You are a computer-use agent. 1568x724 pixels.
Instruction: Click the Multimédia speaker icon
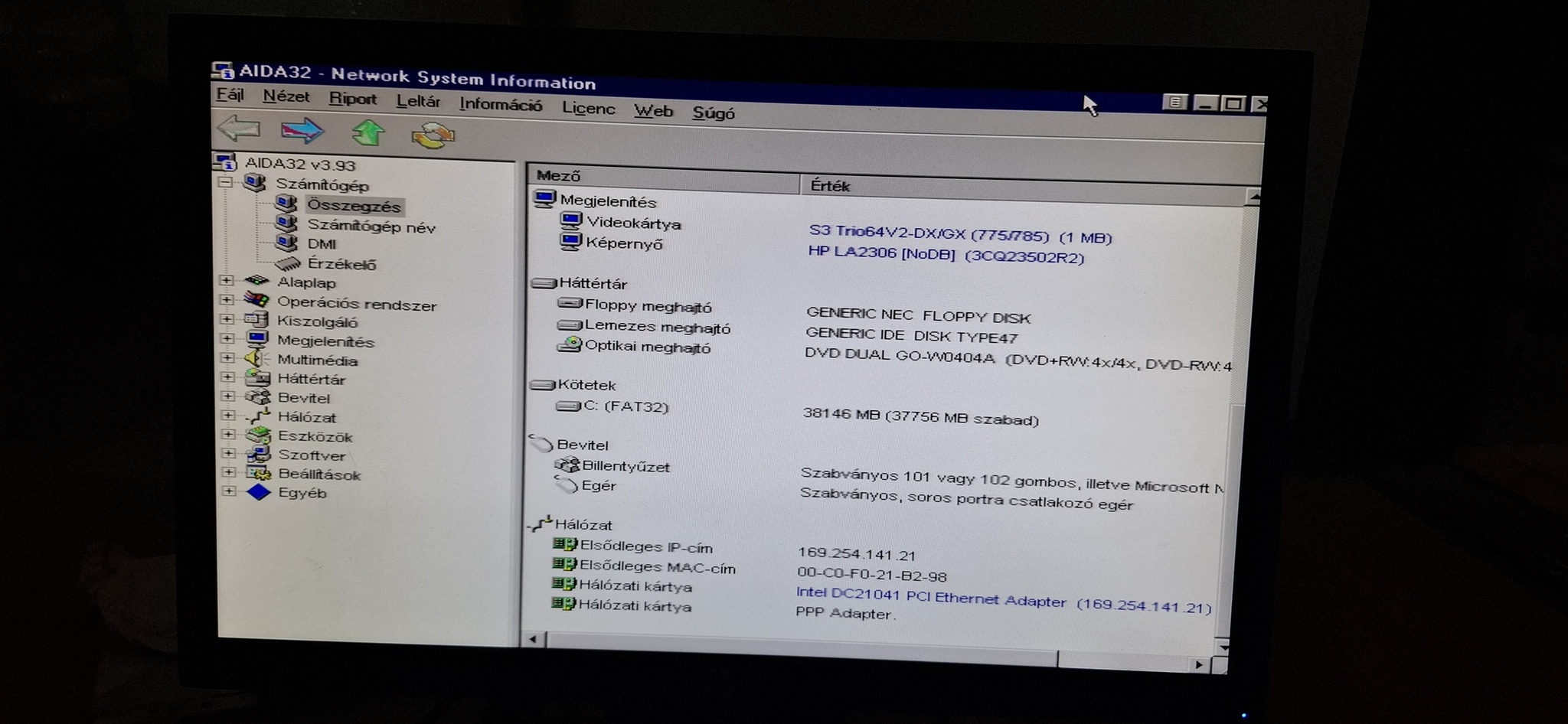[256, 358]
